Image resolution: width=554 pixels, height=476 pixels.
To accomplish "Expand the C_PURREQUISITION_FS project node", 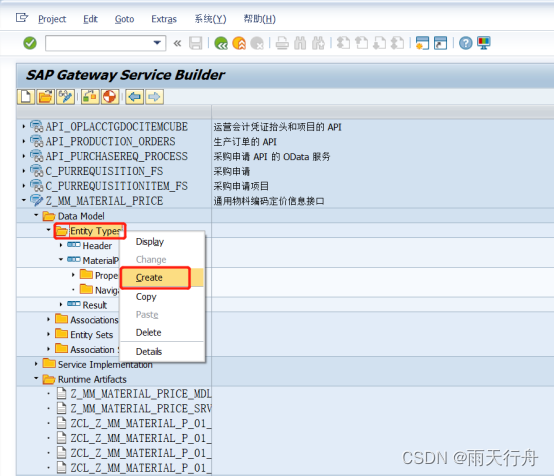I will [24, 171].
